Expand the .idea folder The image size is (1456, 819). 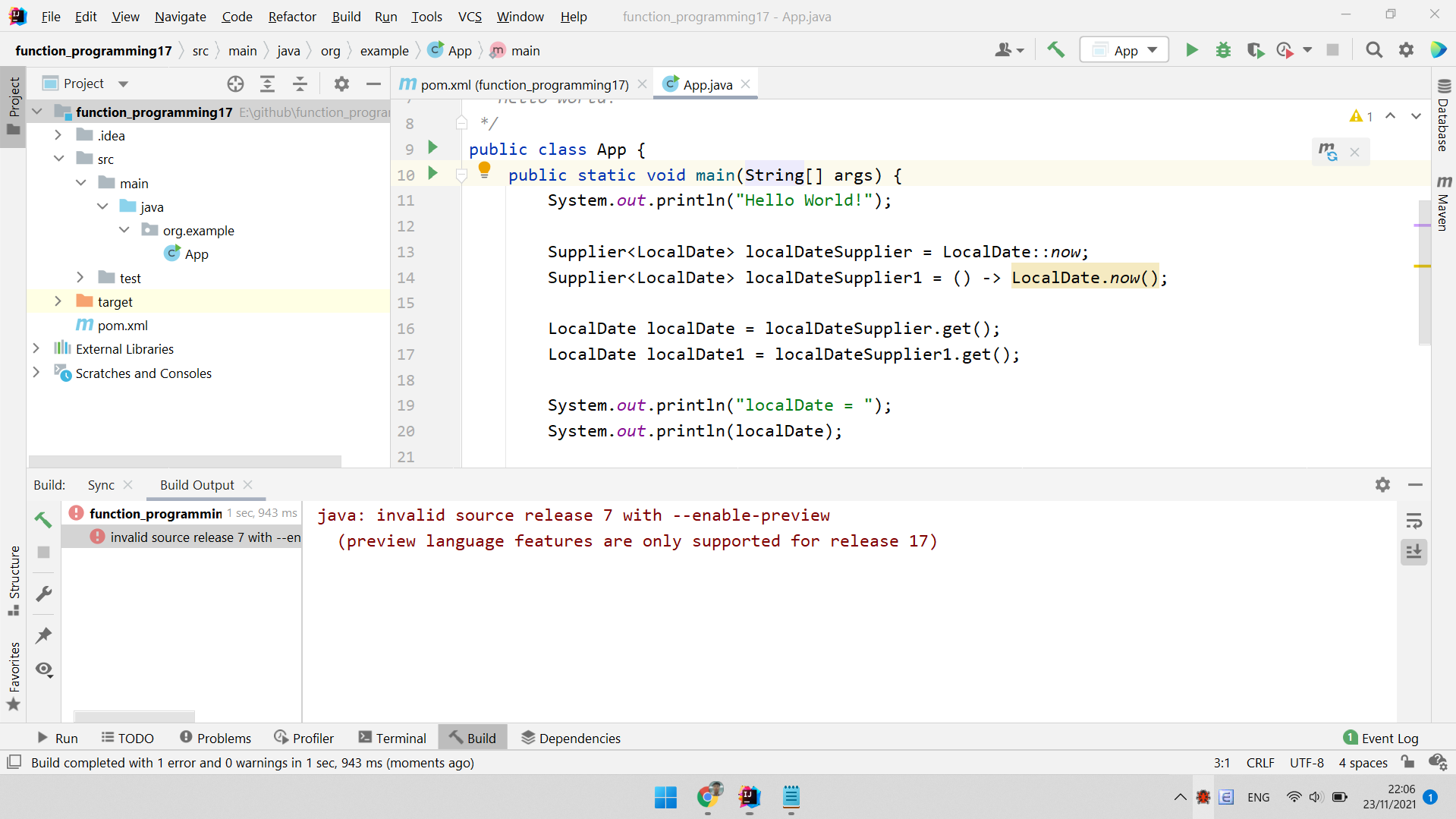(x=58, y=135)
